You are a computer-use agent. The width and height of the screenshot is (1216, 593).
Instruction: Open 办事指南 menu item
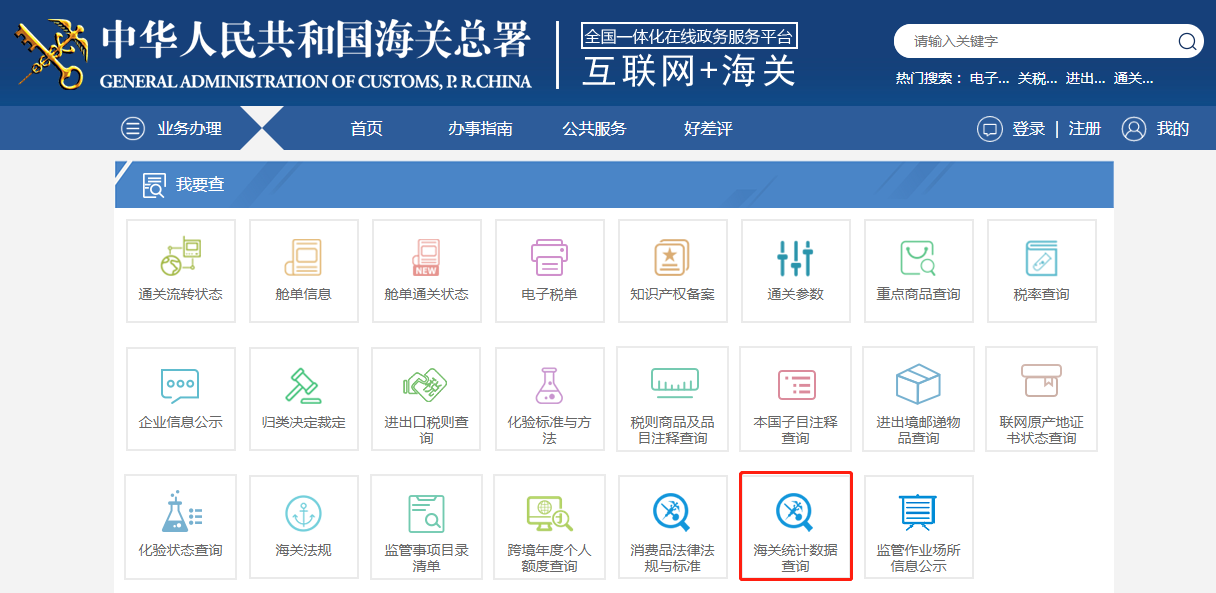[480, 128]
